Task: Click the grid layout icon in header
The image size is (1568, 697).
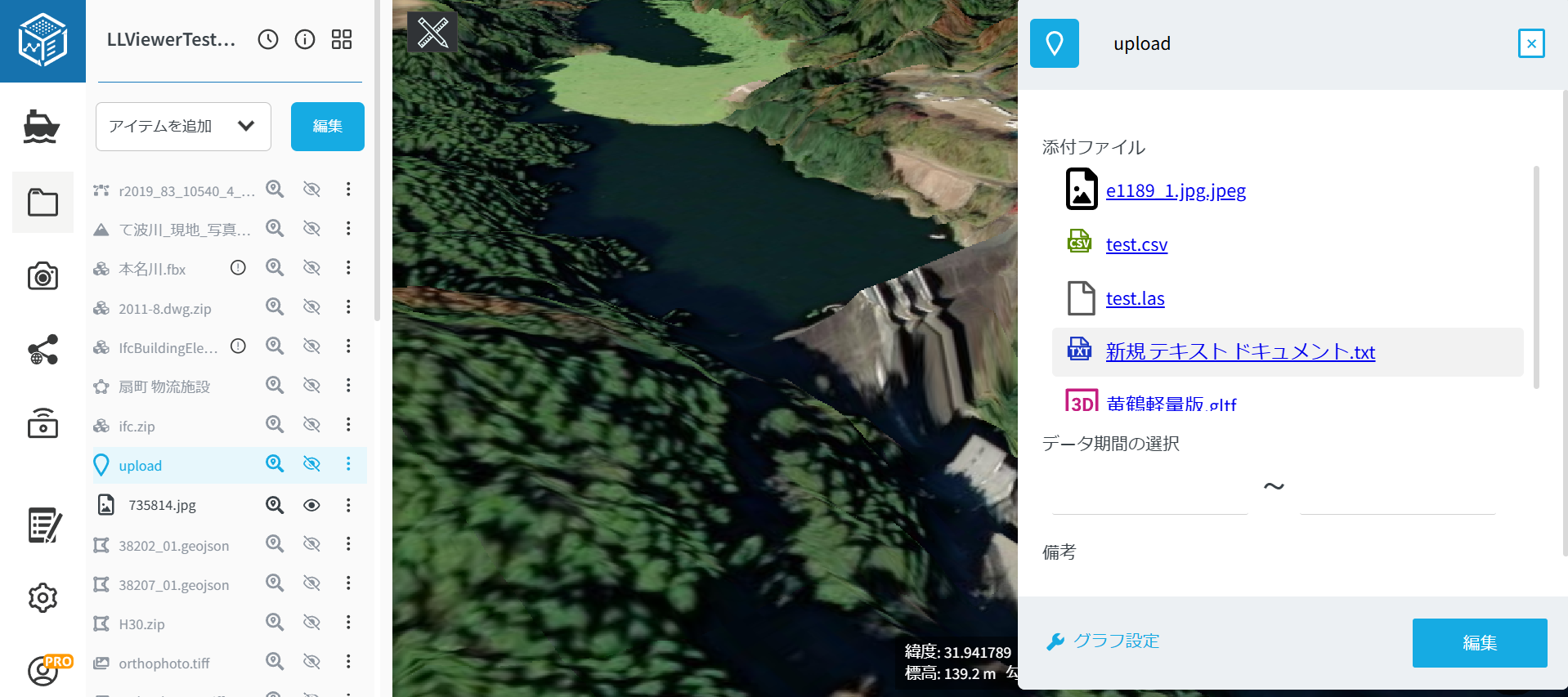Action: click(x=342, y=39)
